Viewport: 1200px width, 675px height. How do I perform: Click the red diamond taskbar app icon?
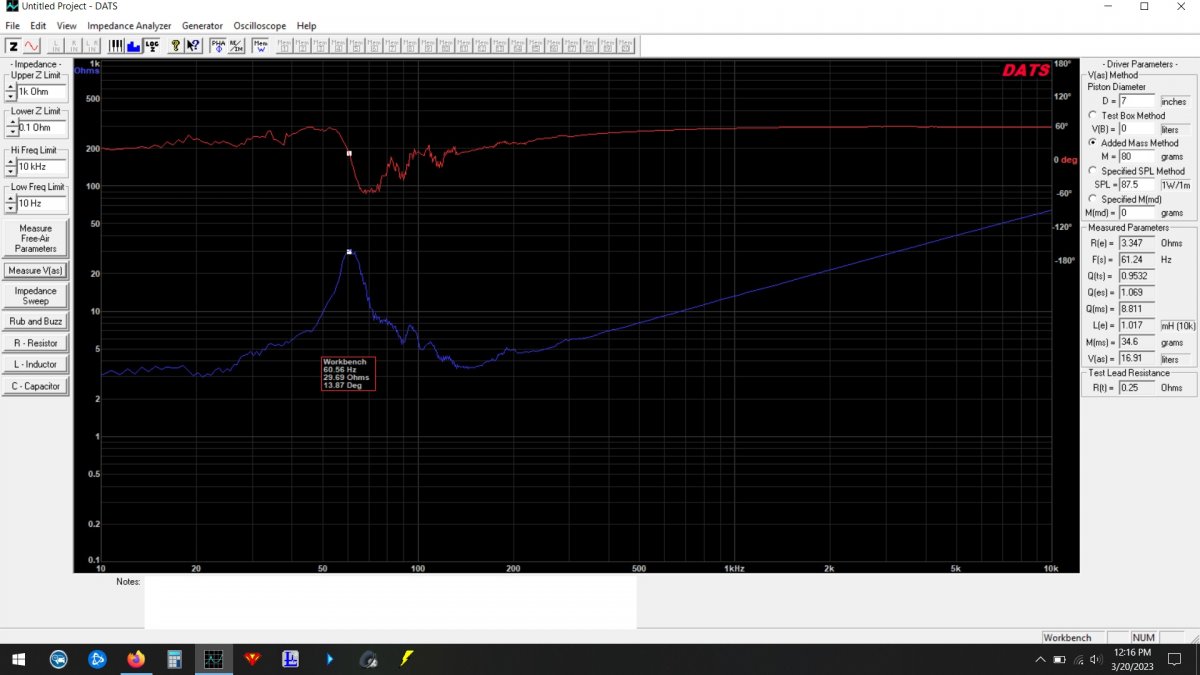pyautogui.click(x=252, y=659)
